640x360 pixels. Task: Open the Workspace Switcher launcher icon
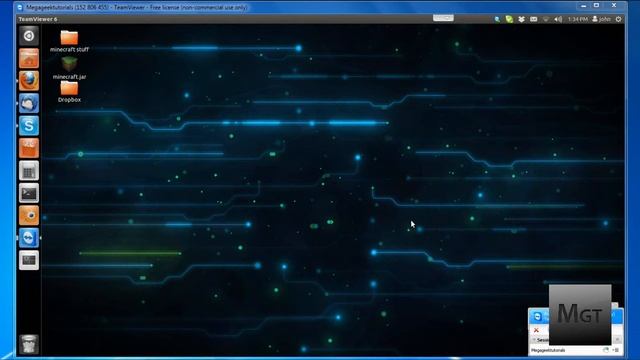click(29, 260)
